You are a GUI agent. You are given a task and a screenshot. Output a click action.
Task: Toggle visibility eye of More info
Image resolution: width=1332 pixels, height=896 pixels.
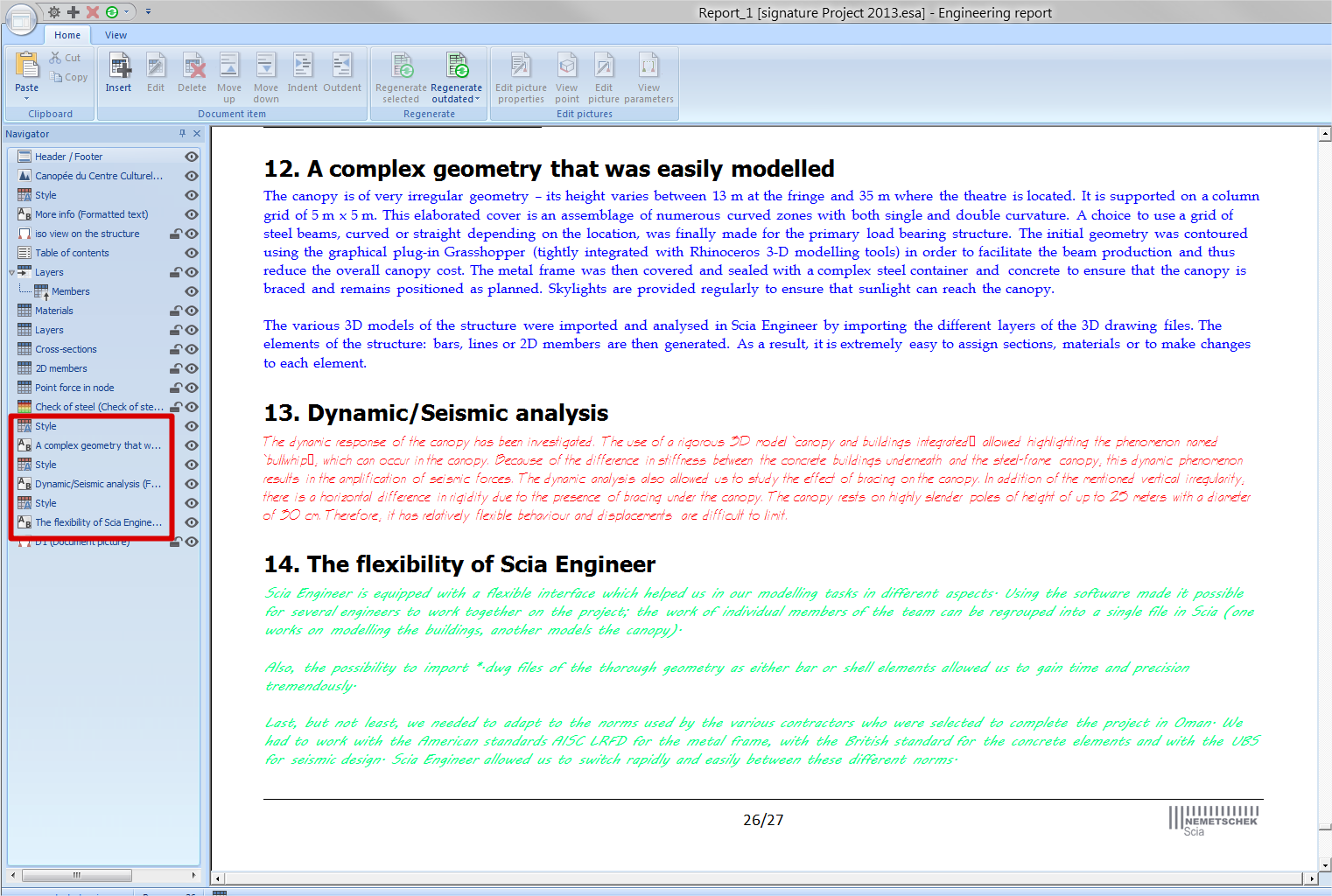pos(192,214)
